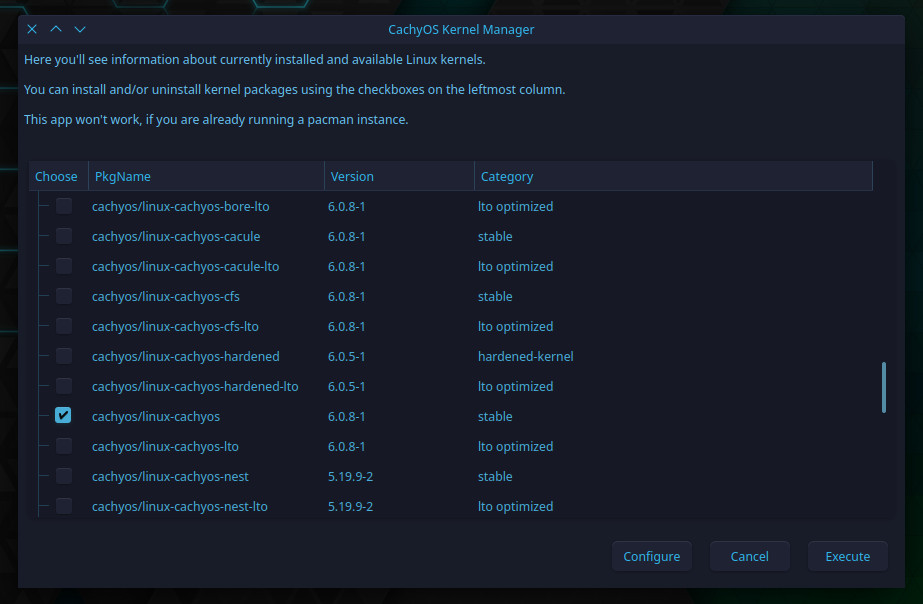Select package name cachyos/linux-cachyos-cacule-lto
Image resolution: width=923 pixels, height=604 pixels.
[185, 267]
